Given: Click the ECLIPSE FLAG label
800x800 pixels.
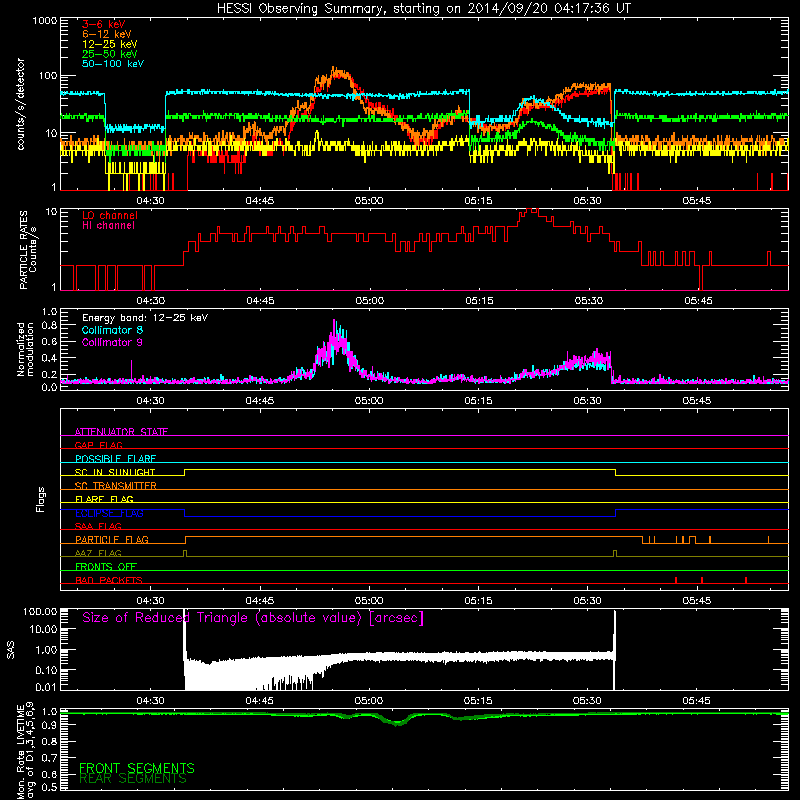Looking at the screenshot, I should pyautogui.click(x=109, y=513).
